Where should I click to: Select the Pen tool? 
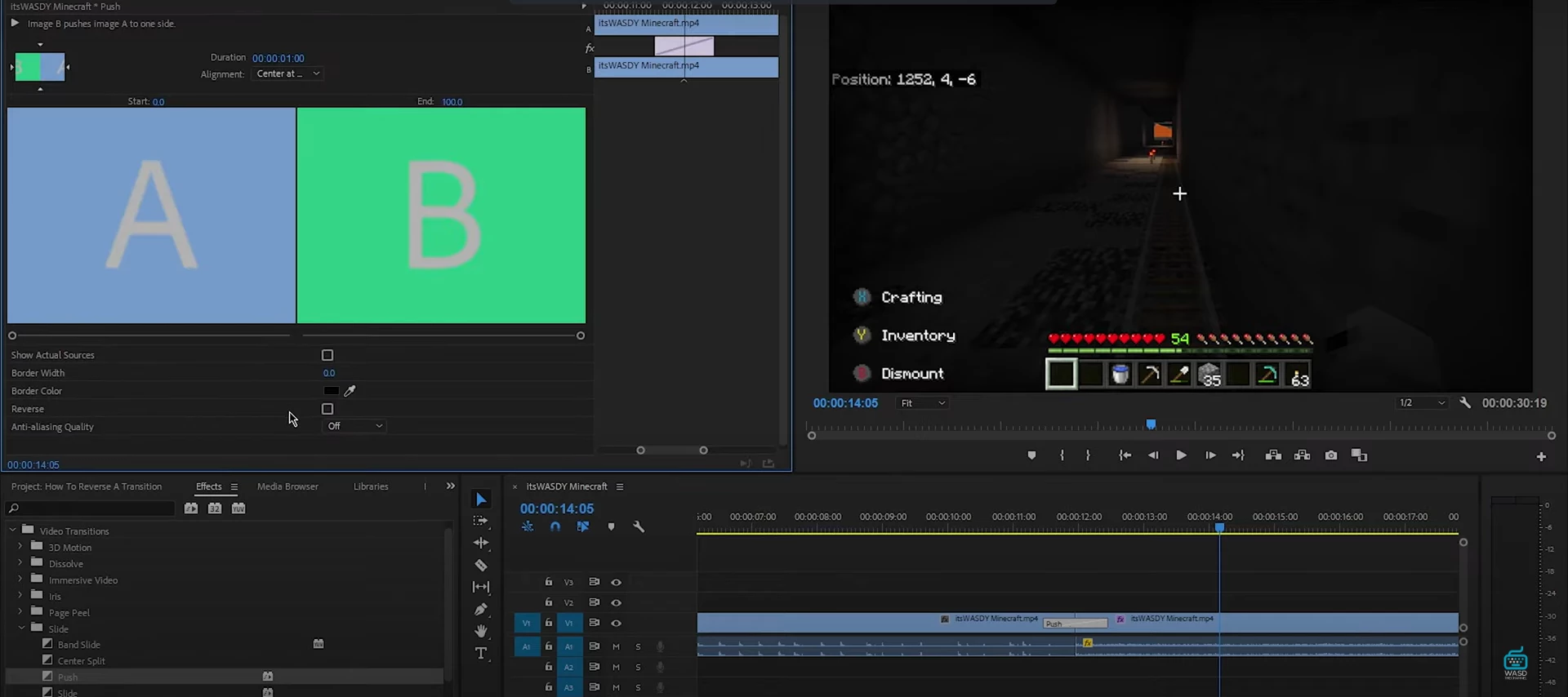point(481,609)
